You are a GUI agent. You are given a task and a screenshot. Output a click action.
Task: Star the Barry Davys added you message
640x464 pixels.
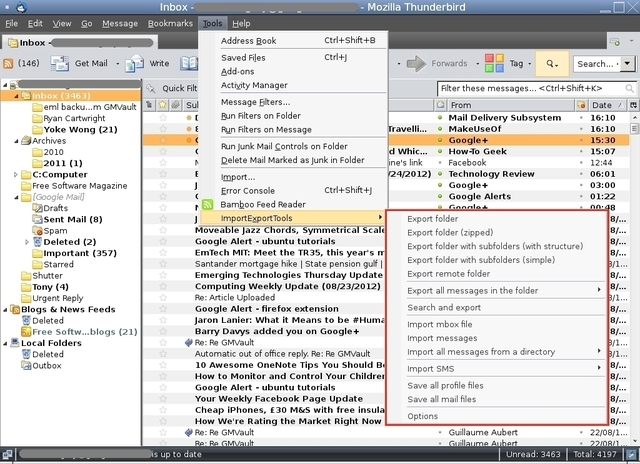click(163, 331)
